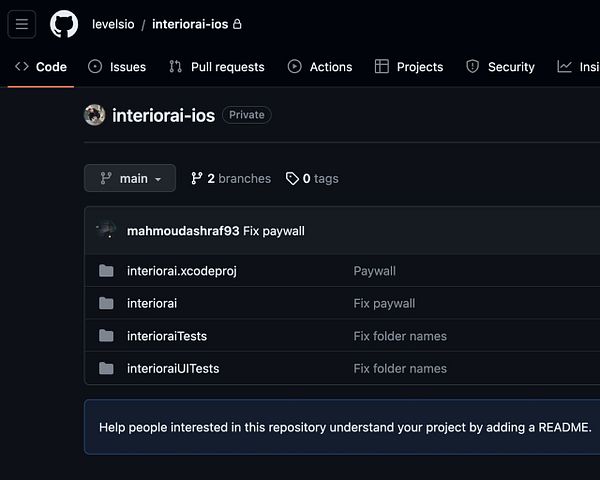Open the interiorai folder
Image resolution: width=600 pixels, height=480 pixels.
pyautogui.click(x=152, y=304)
